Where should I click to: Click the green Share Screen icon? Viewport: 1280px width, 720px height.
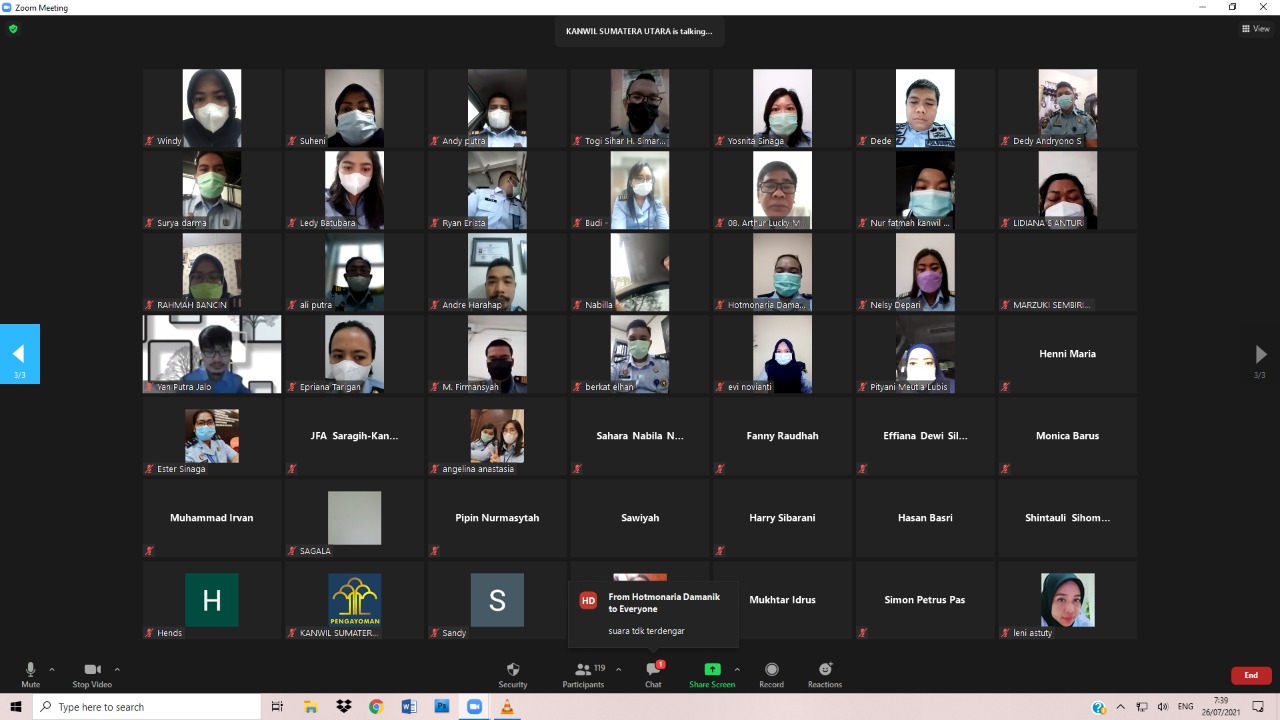pos(712,670)
